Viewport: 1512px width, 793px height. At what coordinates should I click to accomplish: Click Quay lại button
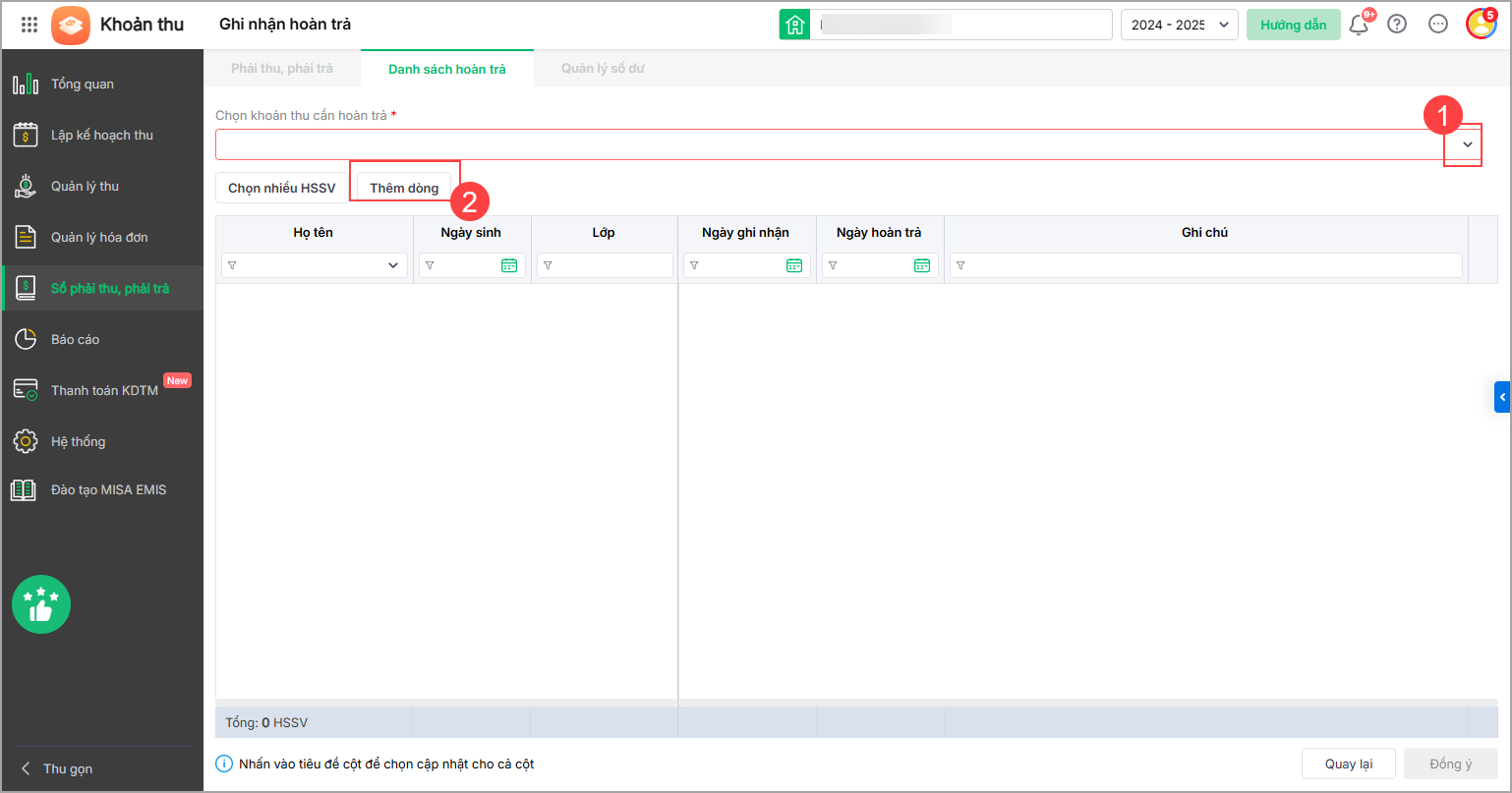coord(1348,764)
